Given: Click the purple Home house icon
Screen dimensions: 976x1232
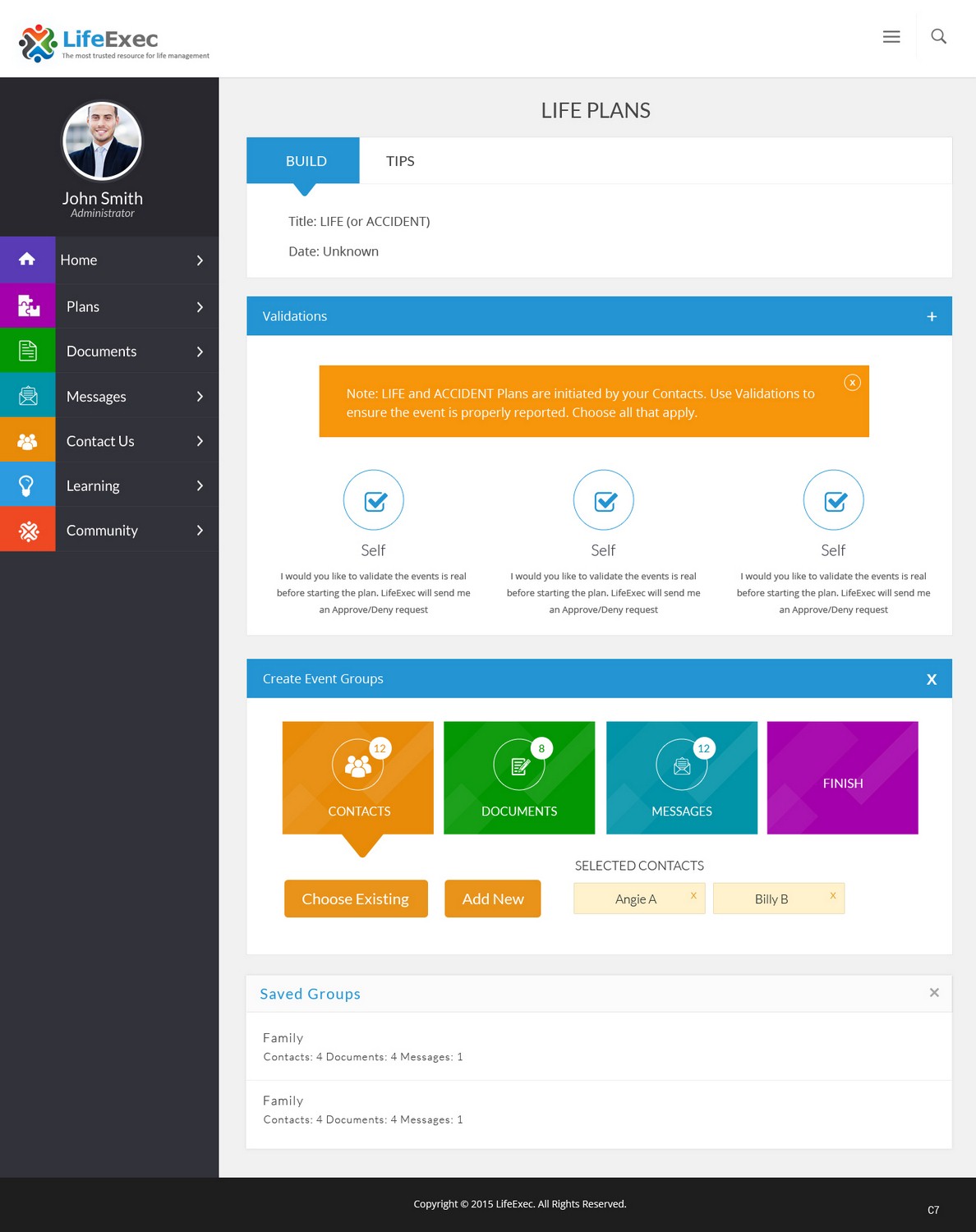Looking at the screenshot, I should 27,260.
